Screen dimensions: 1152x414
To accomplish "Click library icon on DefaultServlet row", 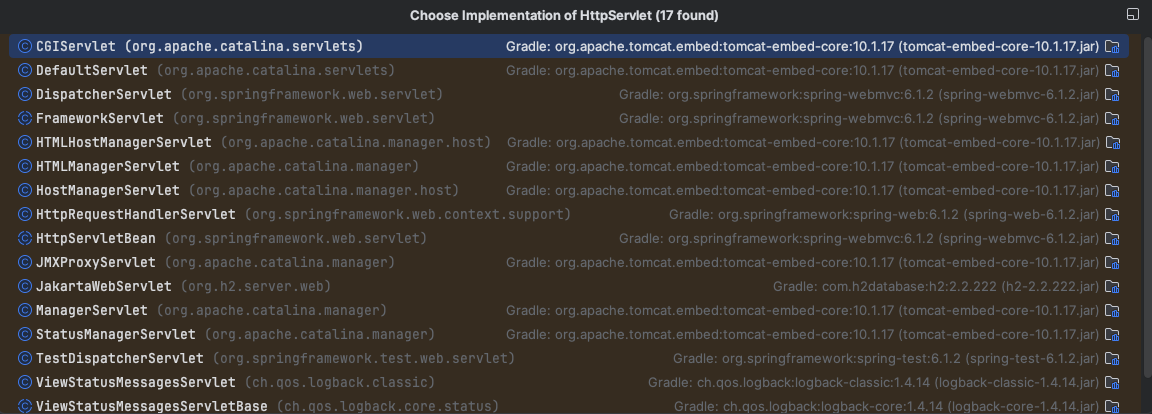I will (1112, 71).
